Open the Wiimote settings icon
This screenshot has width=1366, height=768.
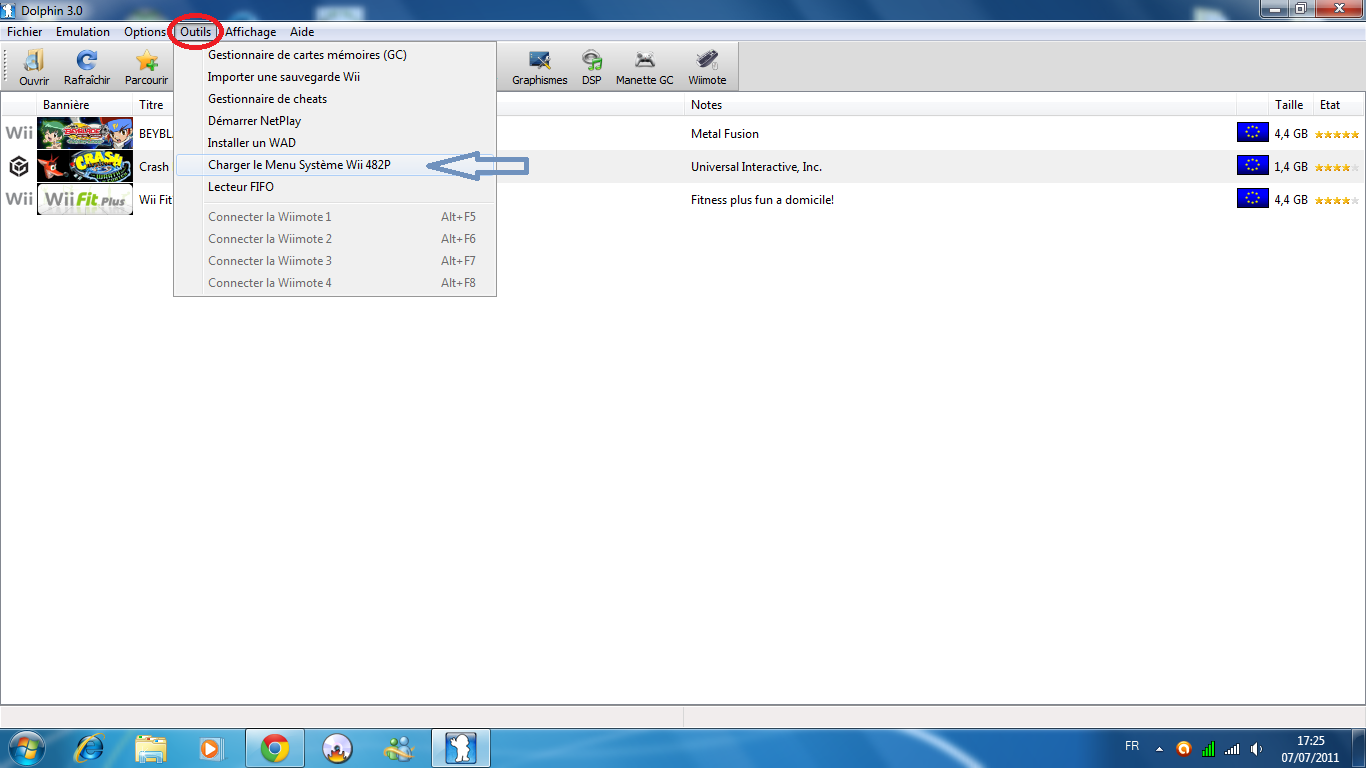pos(707,67)
